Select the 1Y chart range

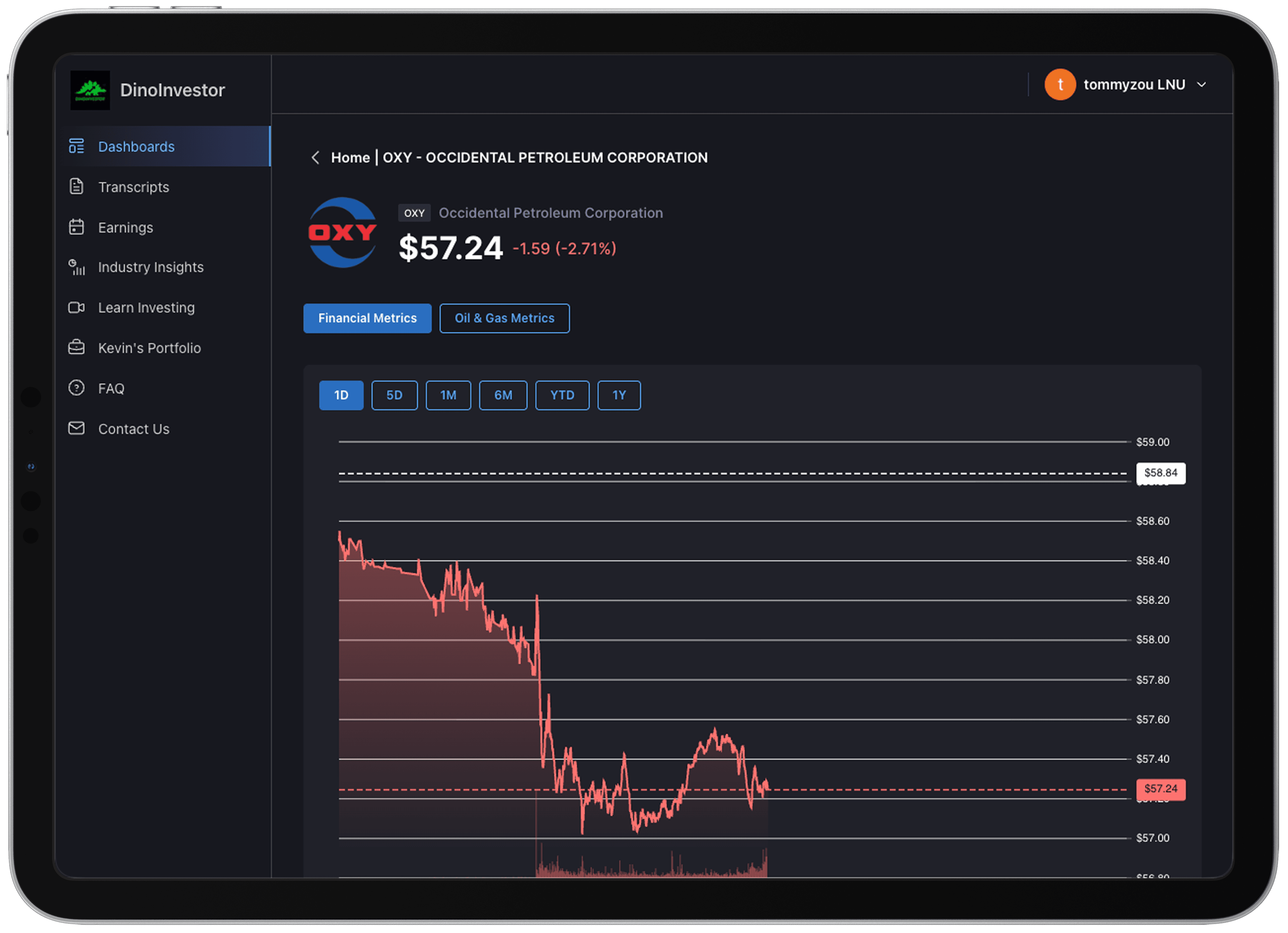pyautogui.click(x=619, y=395)
